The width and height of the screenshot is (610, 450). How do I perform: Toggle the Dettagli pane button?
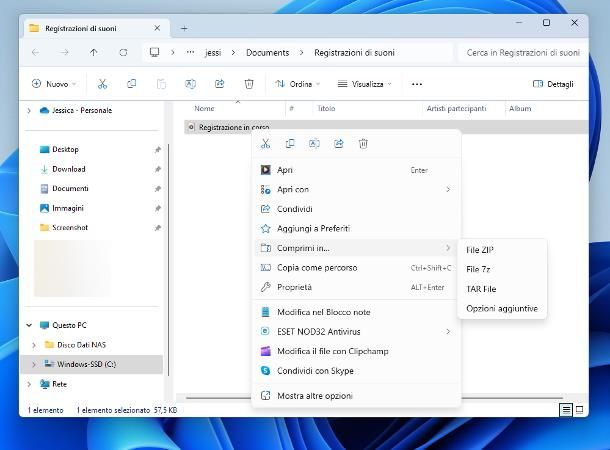point(553,84)
